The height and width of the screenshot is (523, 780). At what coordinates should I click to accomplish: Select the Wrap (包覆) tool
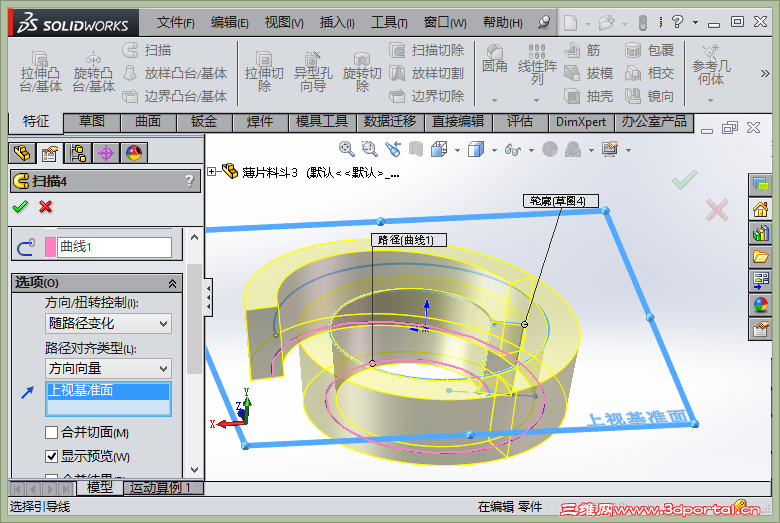tap(650, 50)
